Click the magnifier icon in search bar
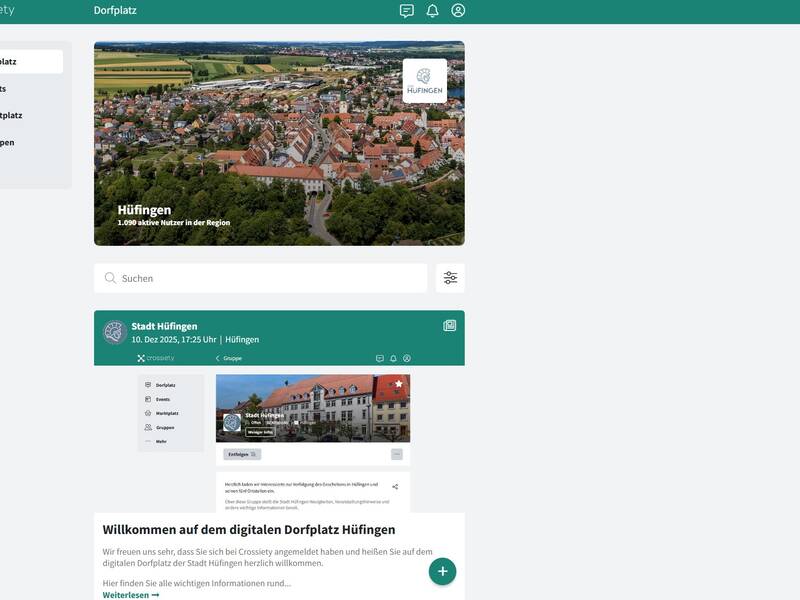Screen dimensions: 800x600 (x=110, y=278)
